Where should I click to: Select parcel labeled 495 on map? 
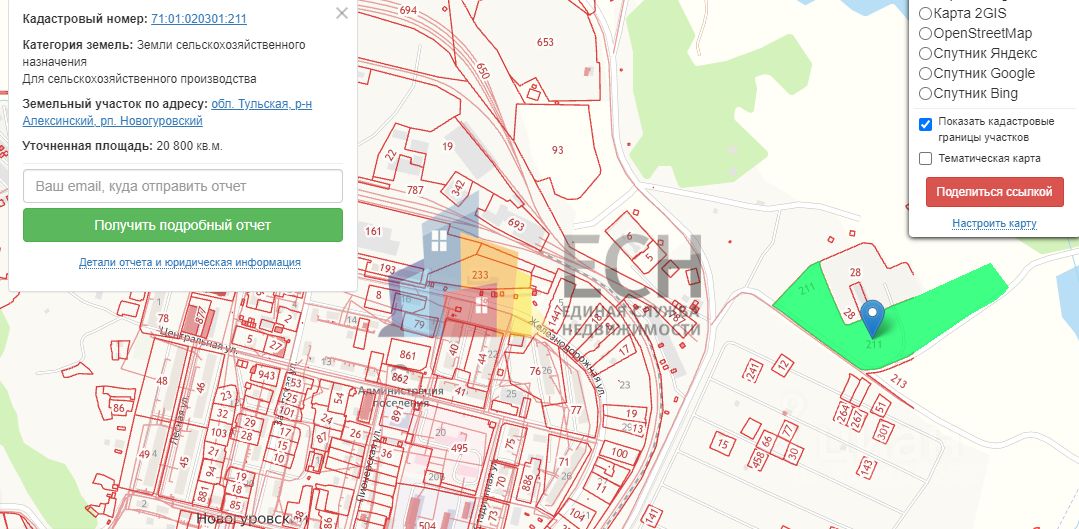459,449
